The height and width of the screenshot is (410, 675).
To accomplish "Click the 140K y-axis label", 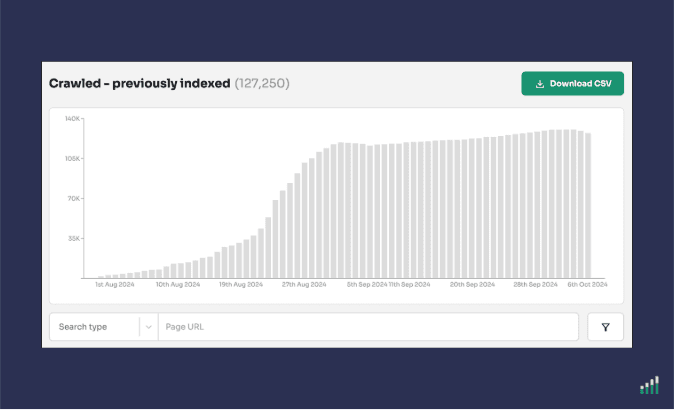I will click(x=73, y=119).
